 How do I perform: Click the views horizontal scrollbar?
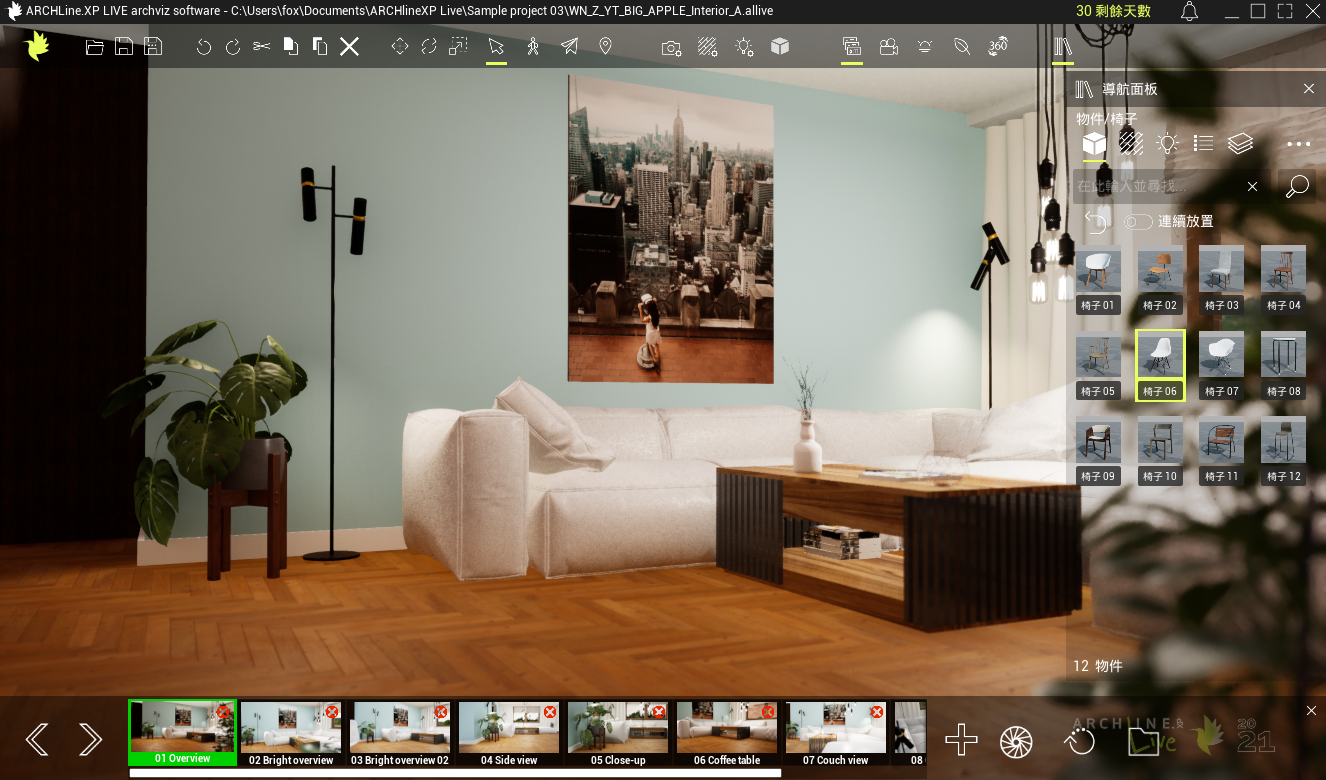tap(455, 773)
